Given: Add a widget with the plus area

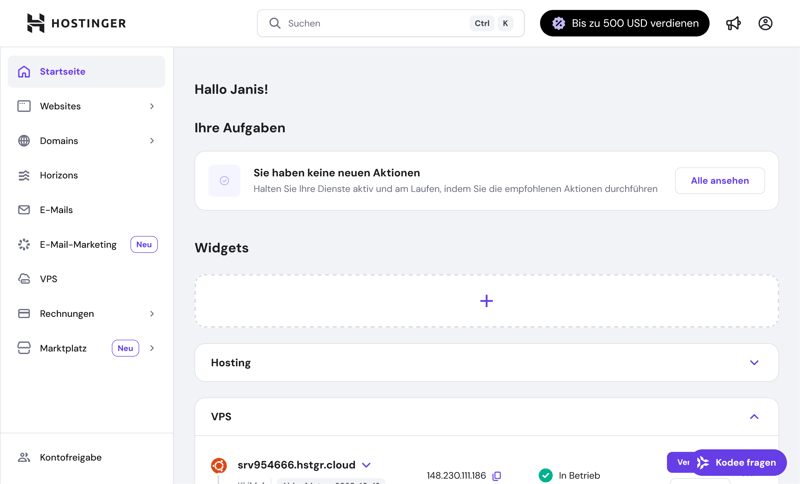Looking at the screenshot, I should point(486,301).
